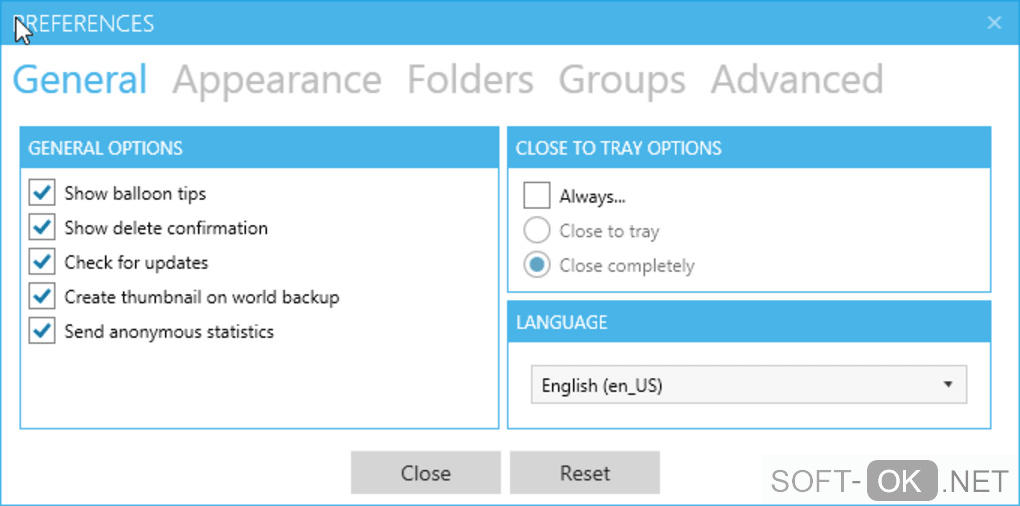Select the Close completely radio option
This screenshot has width=1020, height=506.
click(x=537, y=265)
